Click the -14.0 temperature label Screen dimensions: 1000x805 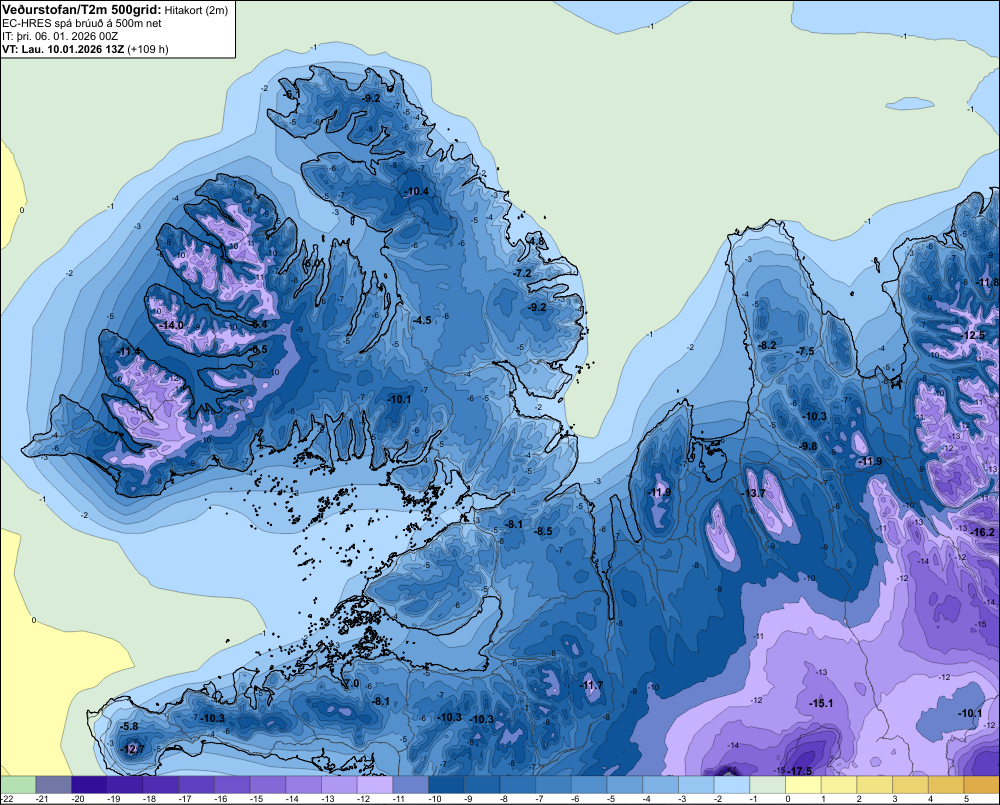pyautogui.click(x=170, y=325)
